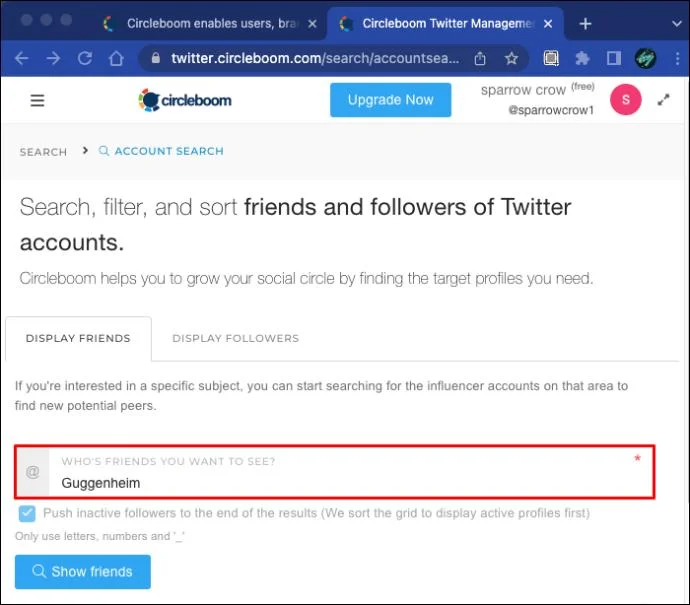The width and height of the screenshot is (690, 605).
Task: Click the @sparrowcrow1 username
Action: click(551, 110)
